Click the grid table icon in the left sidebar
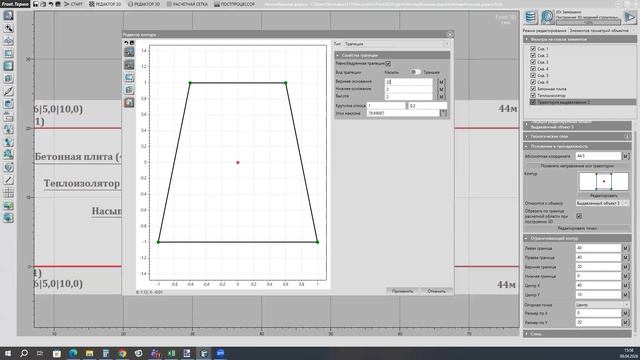This screenshot has height=360, width=640. tap(8, 192)
